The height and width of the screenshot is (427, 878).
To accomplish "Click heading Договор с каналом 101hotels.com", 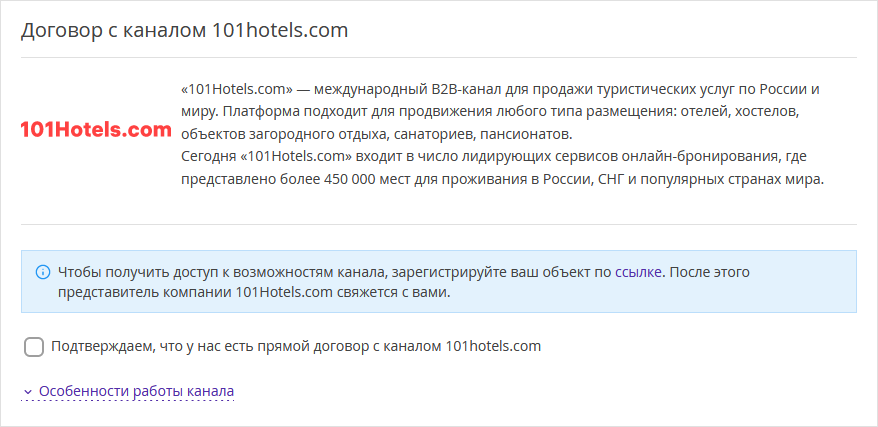I will click(184, 30).
